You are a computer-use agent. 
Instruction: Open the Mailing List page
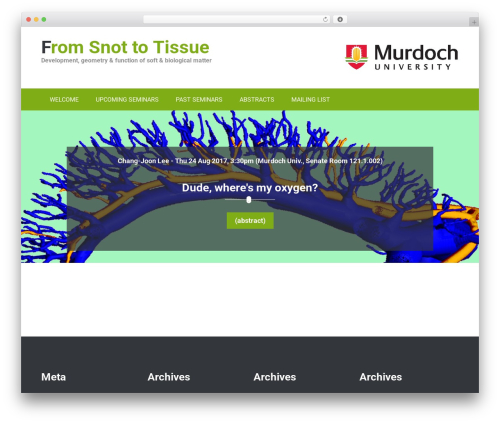tap(310, 99)
